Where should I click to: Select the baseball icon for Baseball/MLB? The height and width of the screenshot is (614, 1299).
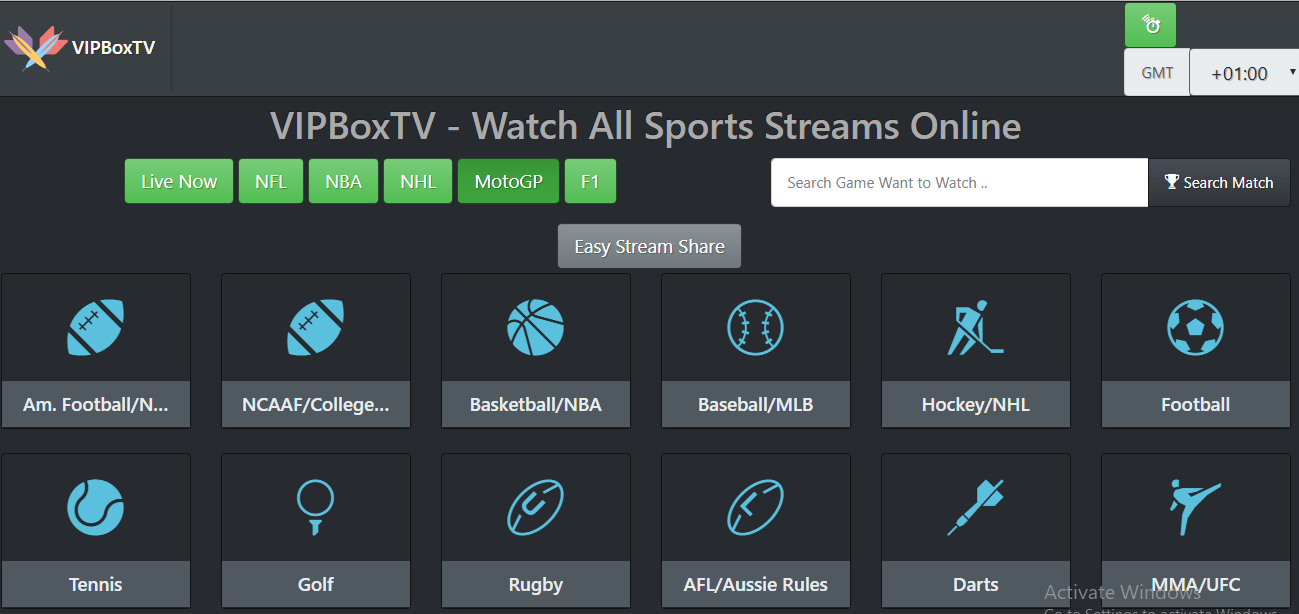pos(756,327)
